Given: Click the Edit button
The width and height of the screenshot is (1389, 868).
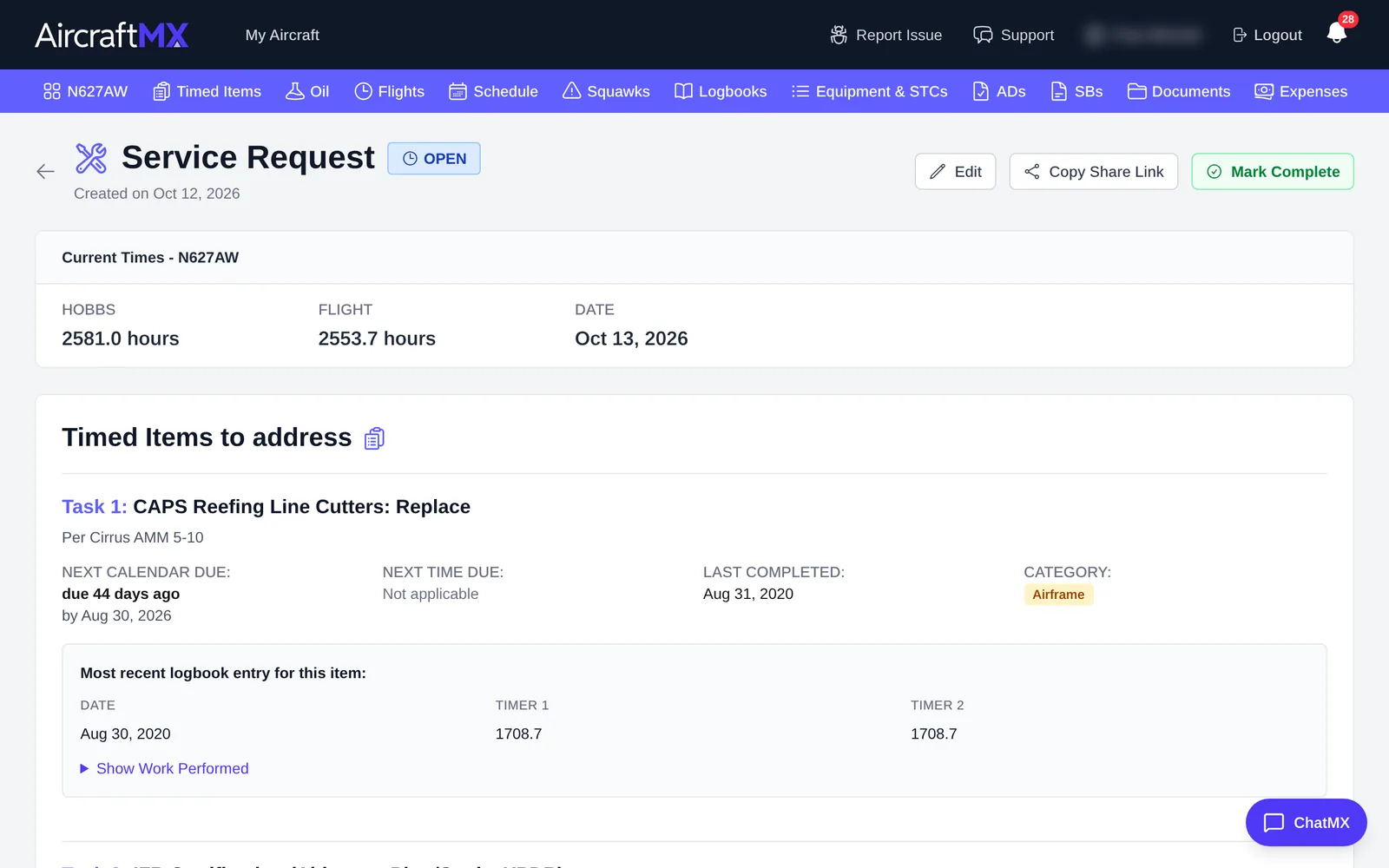Looking at the screenshot, I should (x=955, y=172).
